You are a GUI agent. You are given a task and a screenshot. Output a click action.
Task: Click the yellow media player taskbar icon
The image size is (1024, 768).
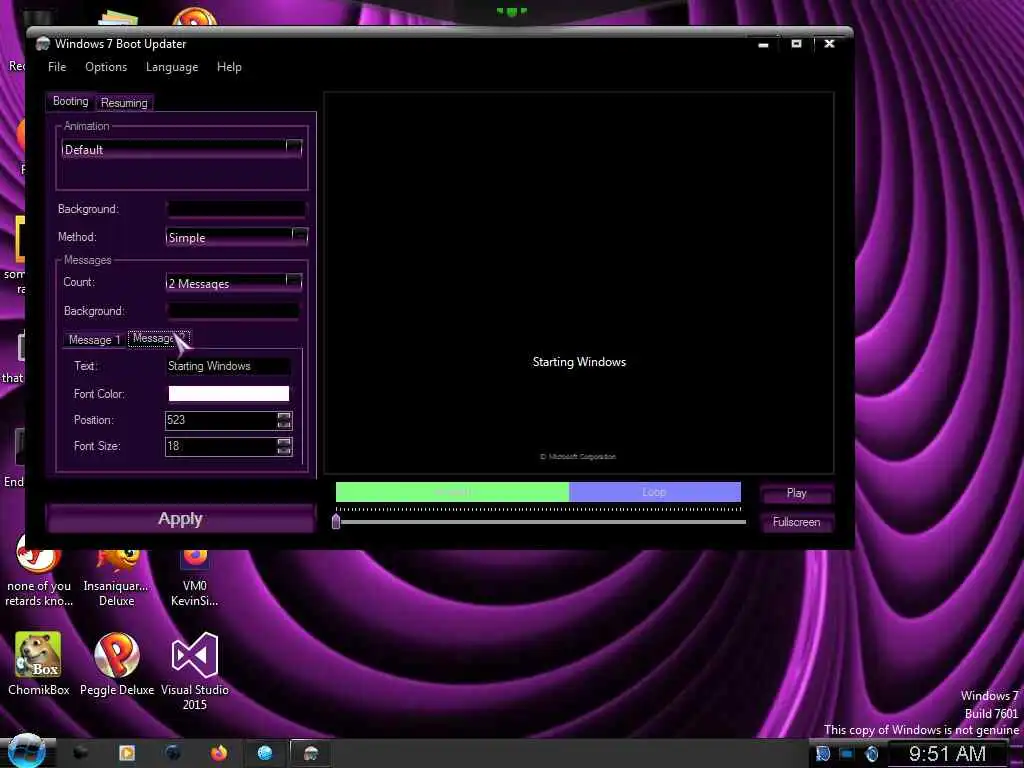(127, 753)
